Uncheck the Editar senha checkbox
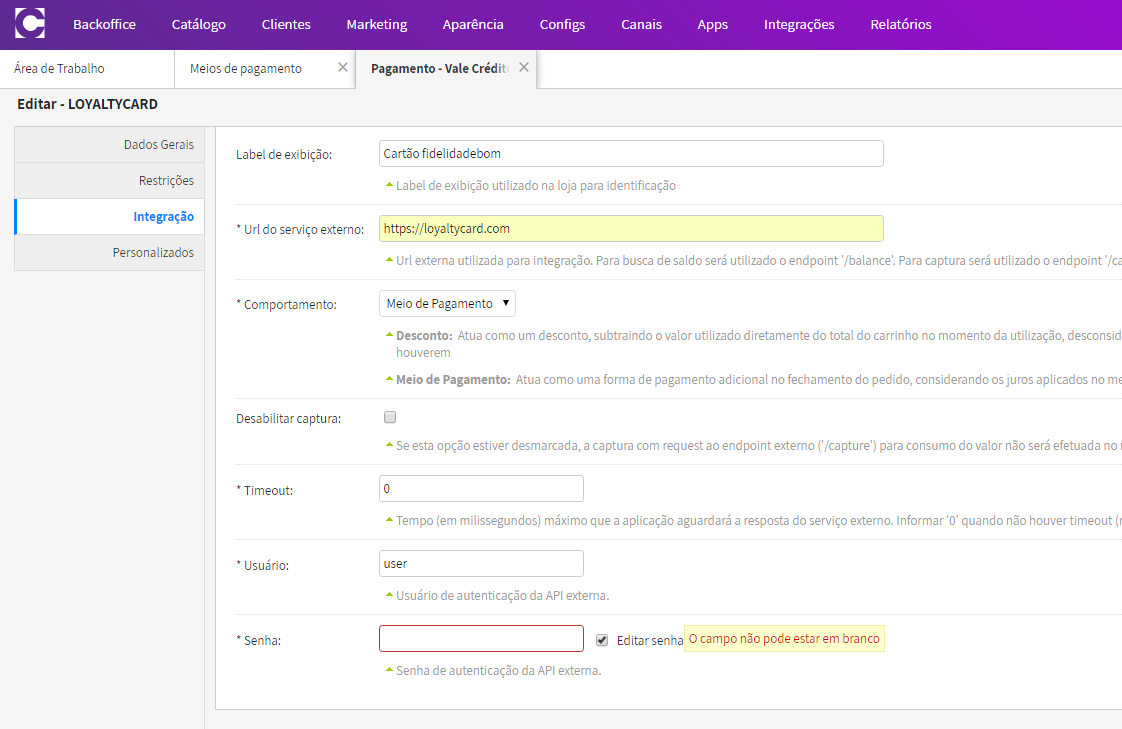Viewport: 1122px width, 729px height. pyautogui.click(x=602, y=640)
